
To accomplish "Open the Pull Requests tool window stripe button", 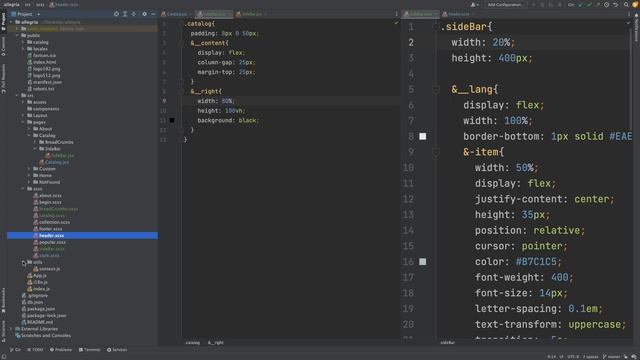I will tap(3, 78).
